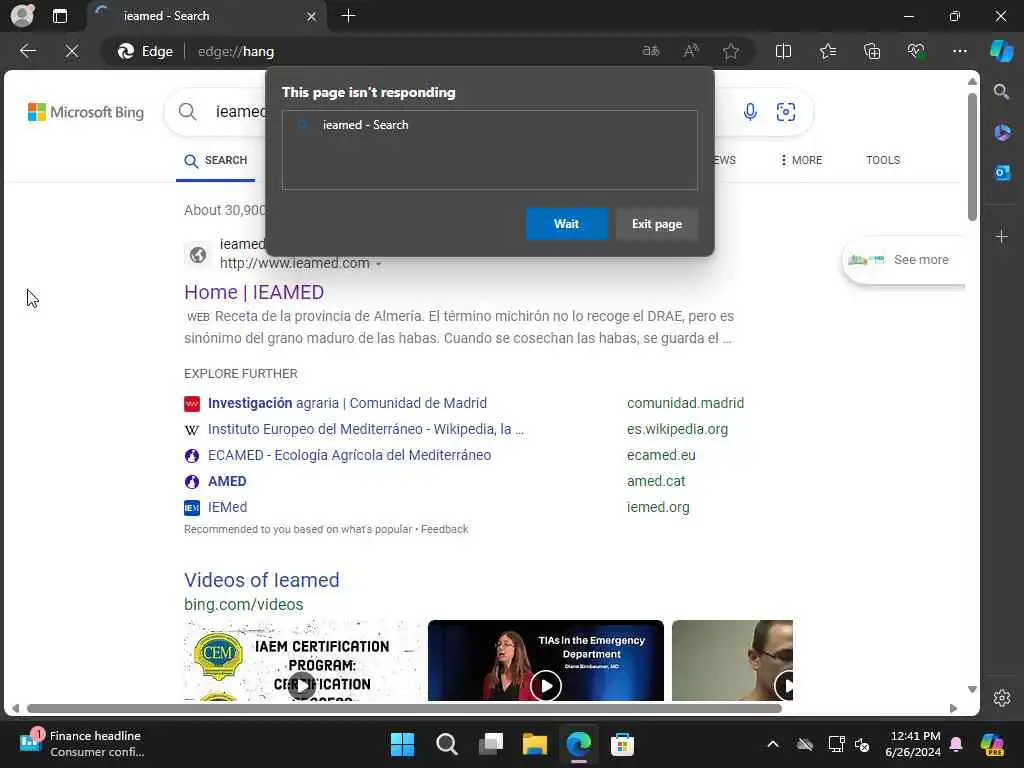Play the IAEM Certification Program video
The height and width of the screenshot is (768, 1024).
[301, 686]
